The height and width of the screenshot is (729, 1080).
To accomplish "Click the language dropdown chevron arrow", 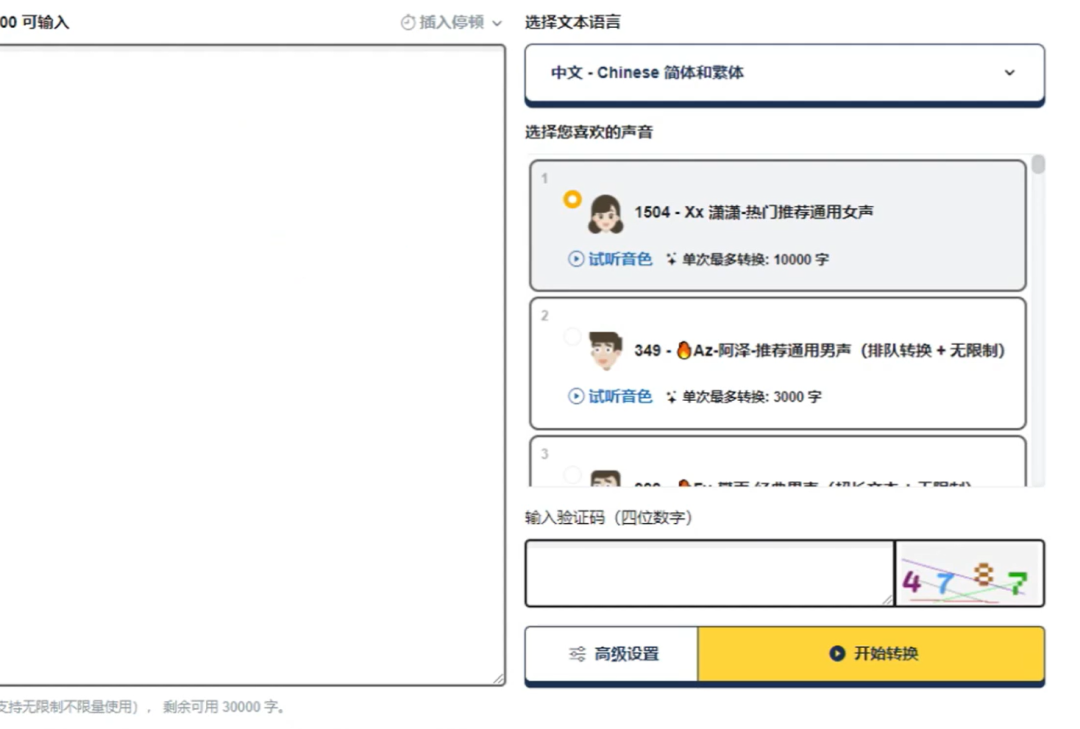I will point(1010,73).
